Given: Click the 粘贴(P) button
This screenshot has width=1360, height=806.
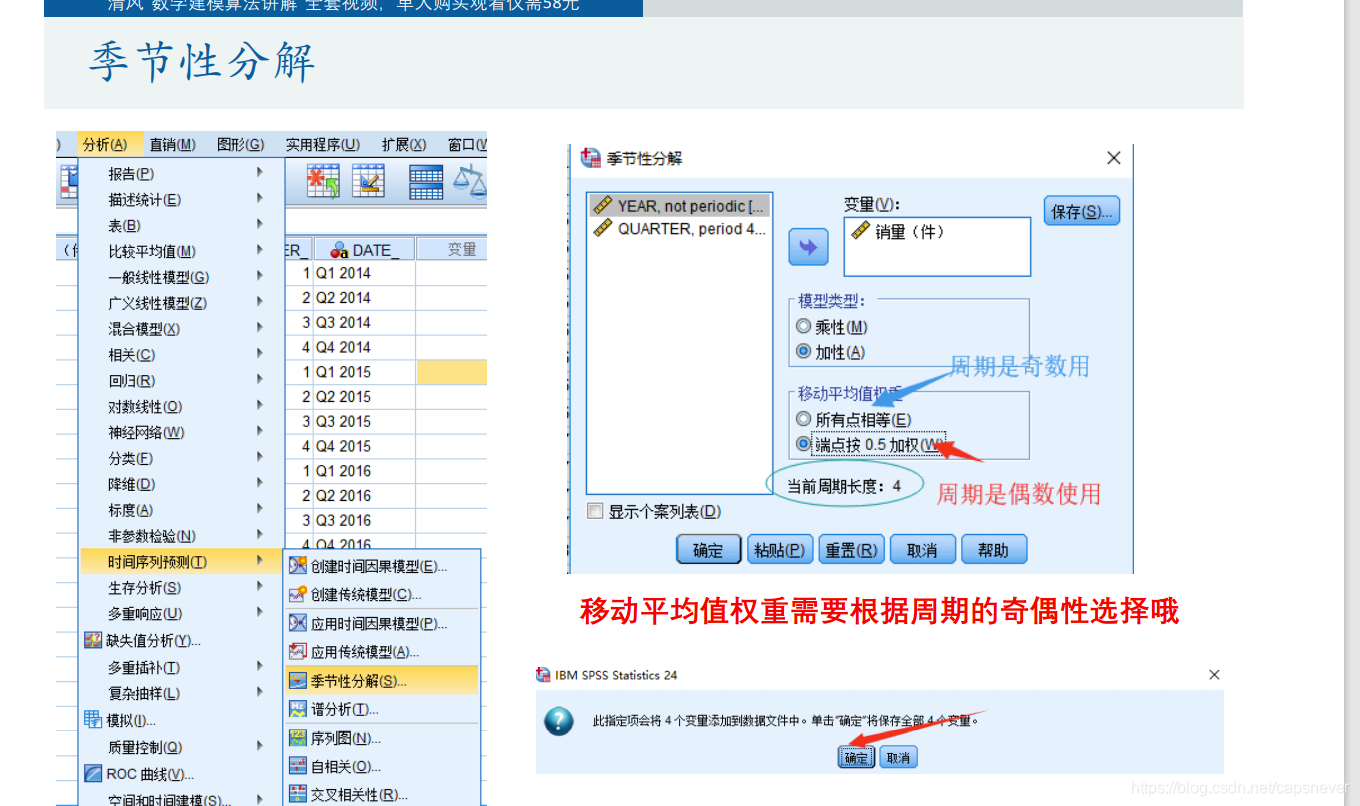Looking at the screenshot, I should 780,550.
